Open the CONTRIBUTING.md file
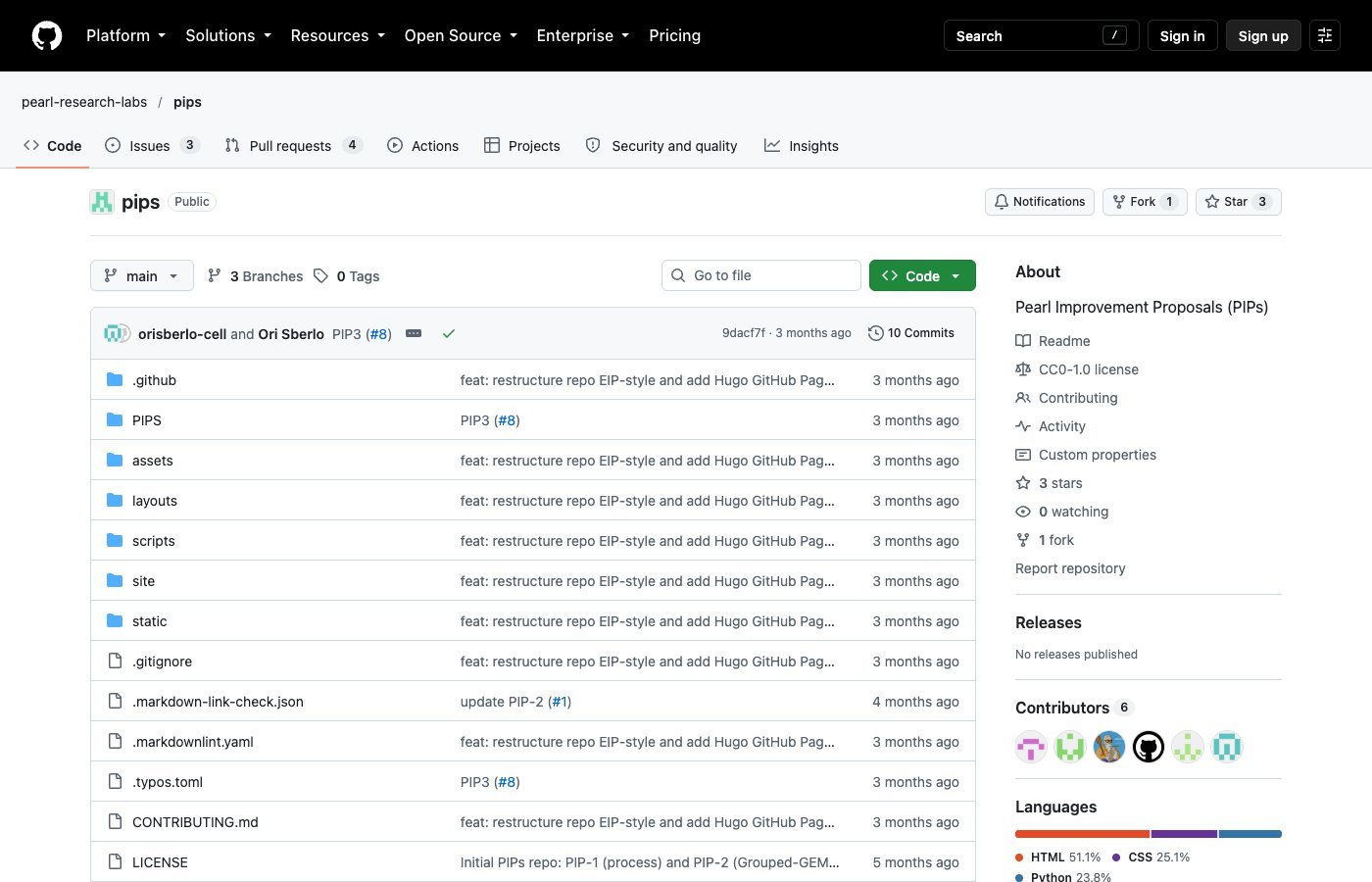1372x882 pixels. coord(195,822)
